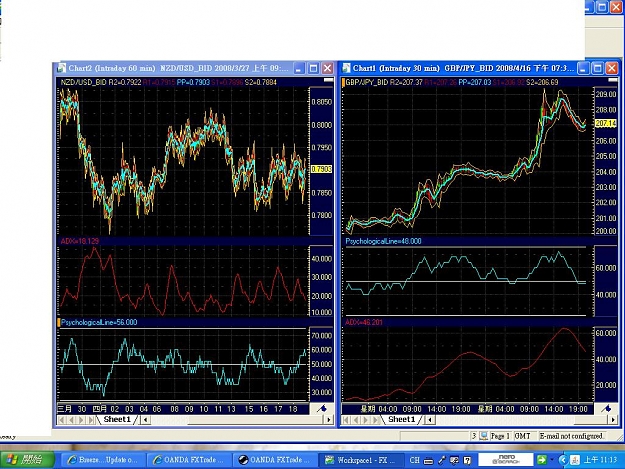Select the GBP/JPY_BID series label

pos(367,82)
